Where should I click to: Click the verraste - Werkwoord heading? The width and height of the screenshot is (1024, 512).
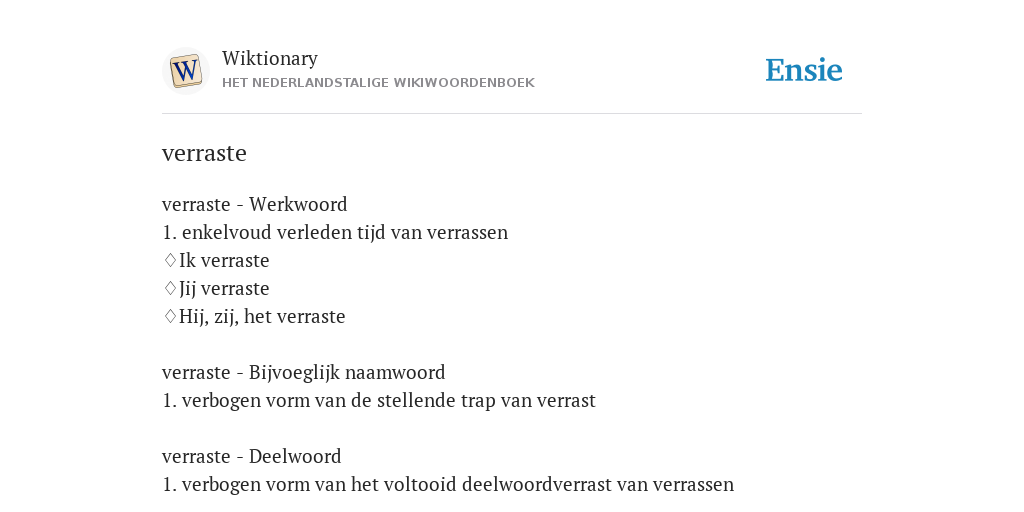[x=255, y=204]
